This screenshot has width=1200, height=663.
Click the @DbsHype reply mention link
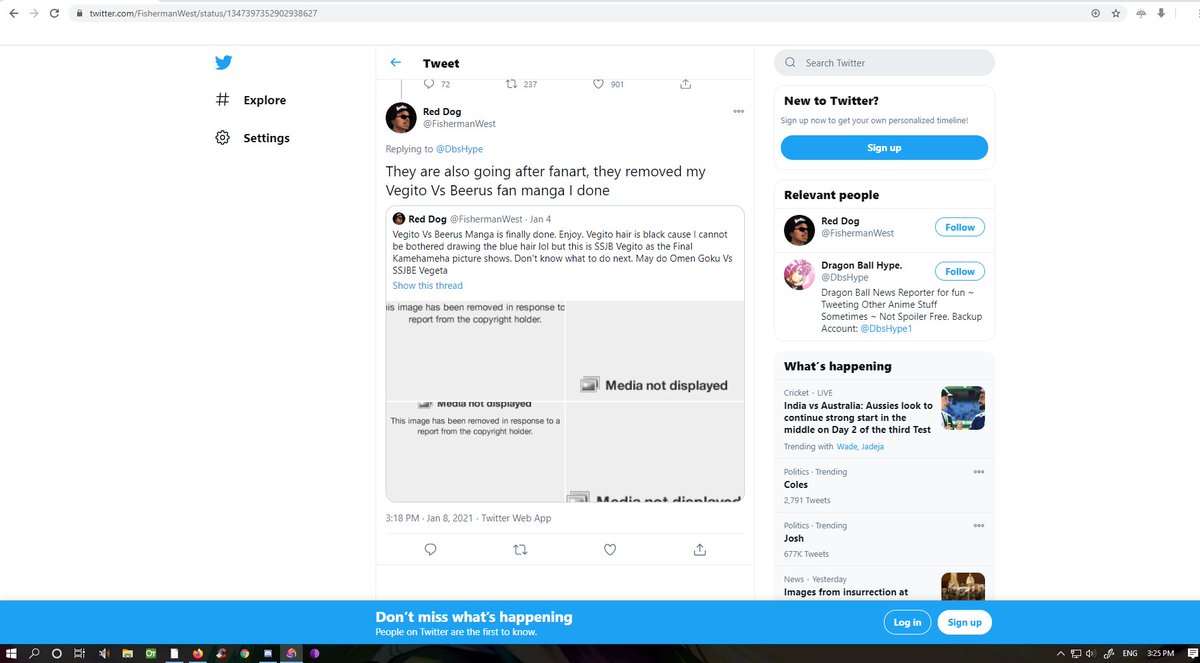[459, 149]
